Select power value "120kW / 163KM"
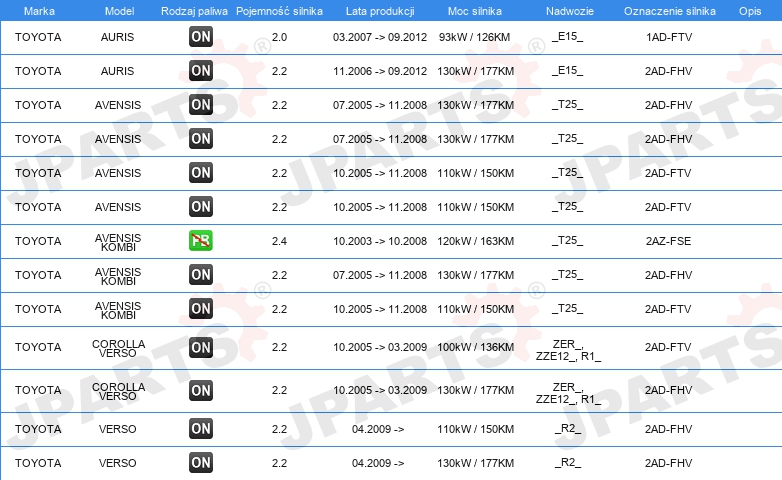782x480 pixels. coord(475,241)
